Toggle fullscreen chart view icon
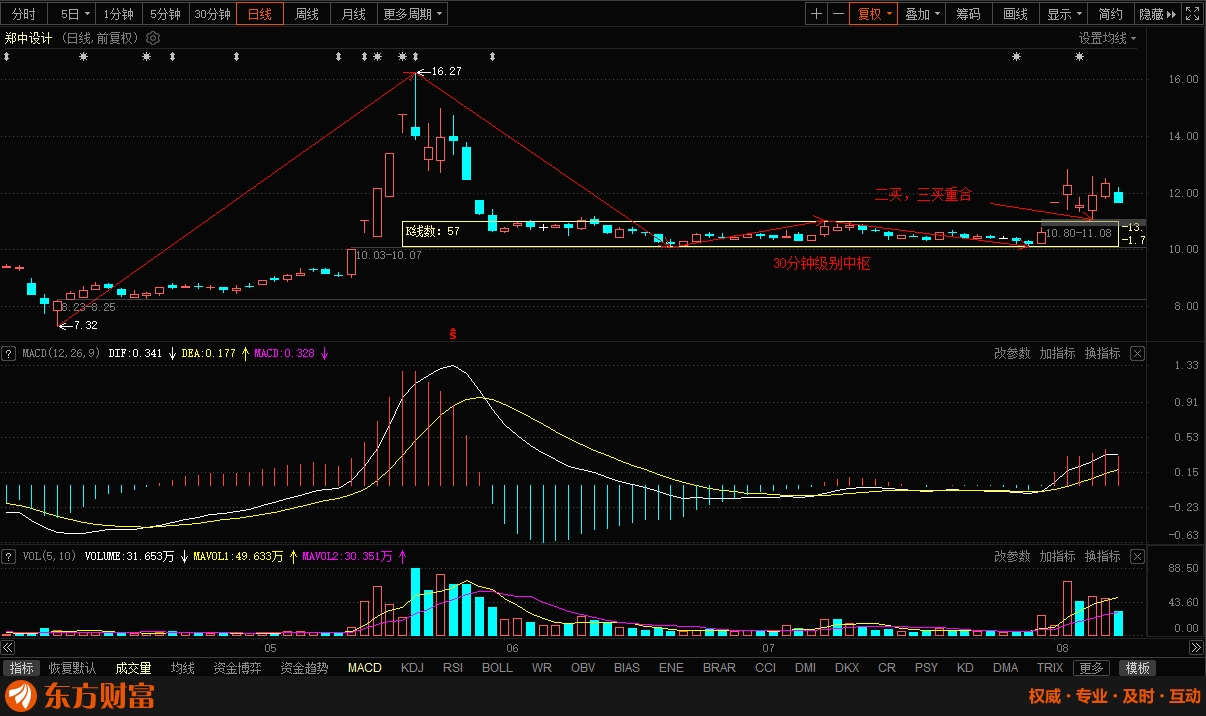Viewport: 1206px width, 716px height. pos(1192,14)
